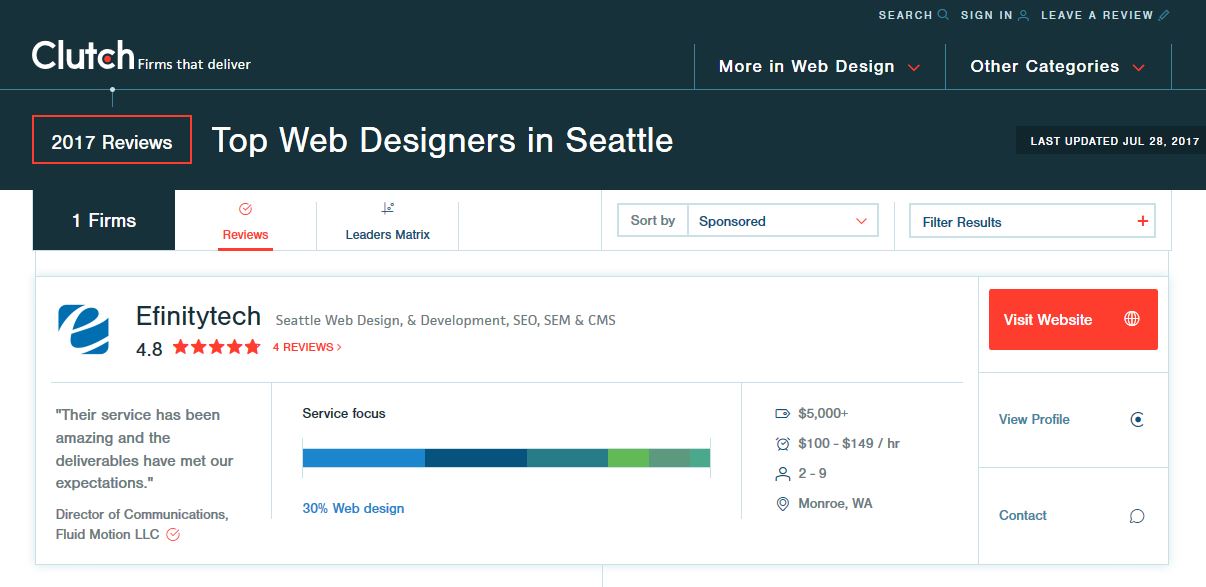Click the minimum project size tag icon
1206x587 pixels.
point(783,413)
